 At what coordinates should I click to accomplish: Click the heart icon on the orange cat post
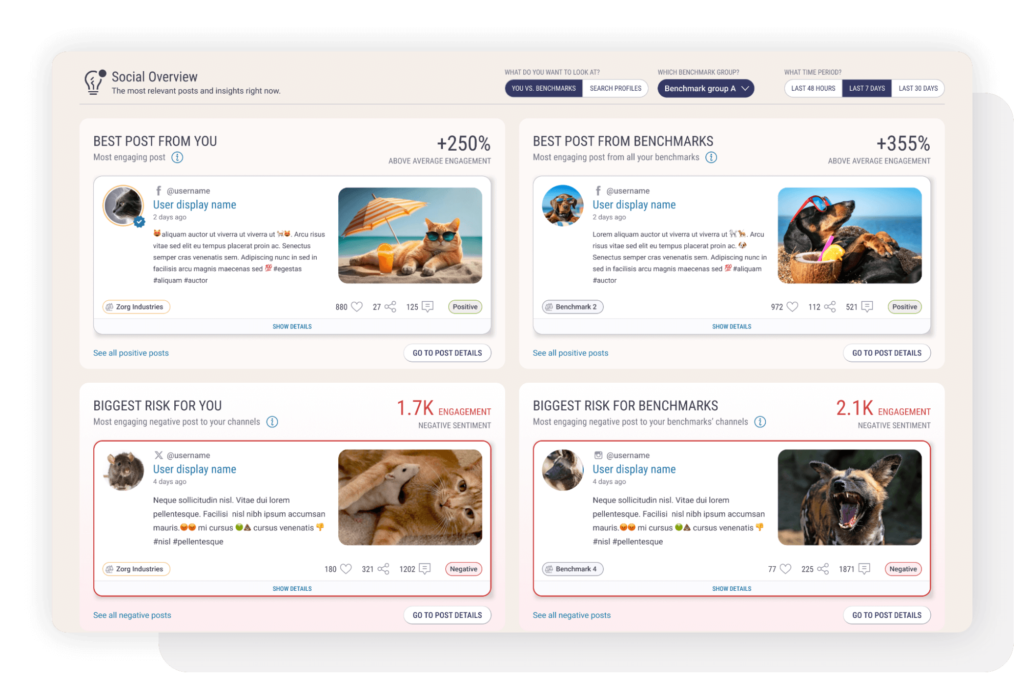tap(357, 307)
